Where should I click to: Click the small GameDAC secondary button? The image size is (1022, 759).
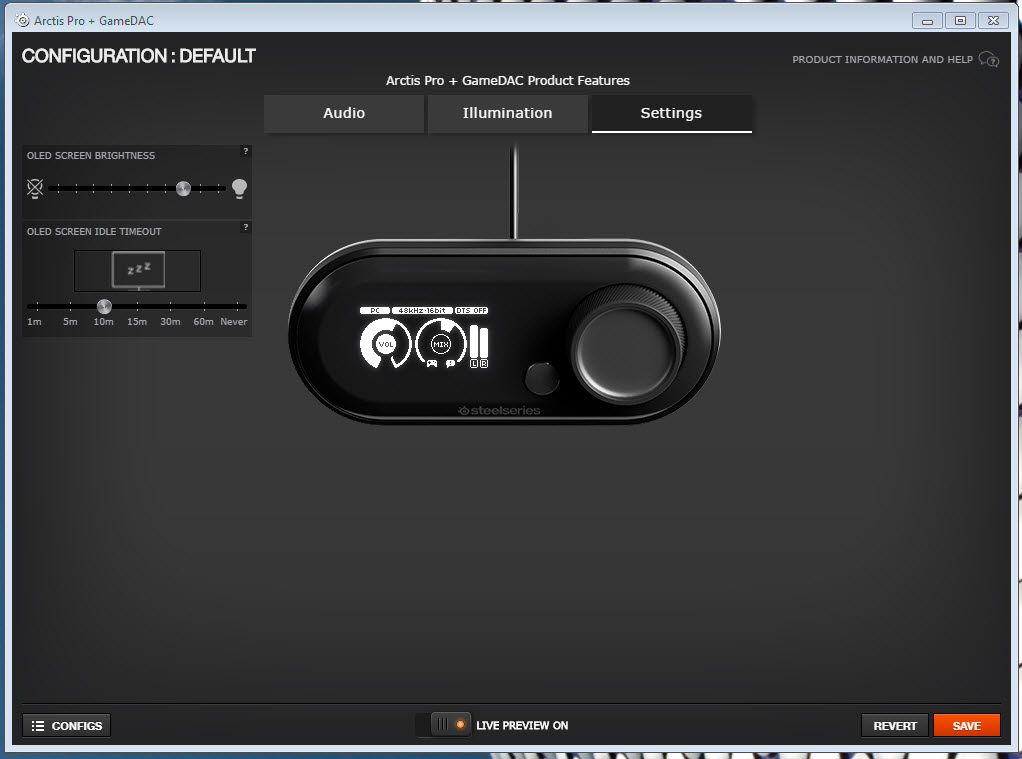pyautogui.click(x=542, y=378)
